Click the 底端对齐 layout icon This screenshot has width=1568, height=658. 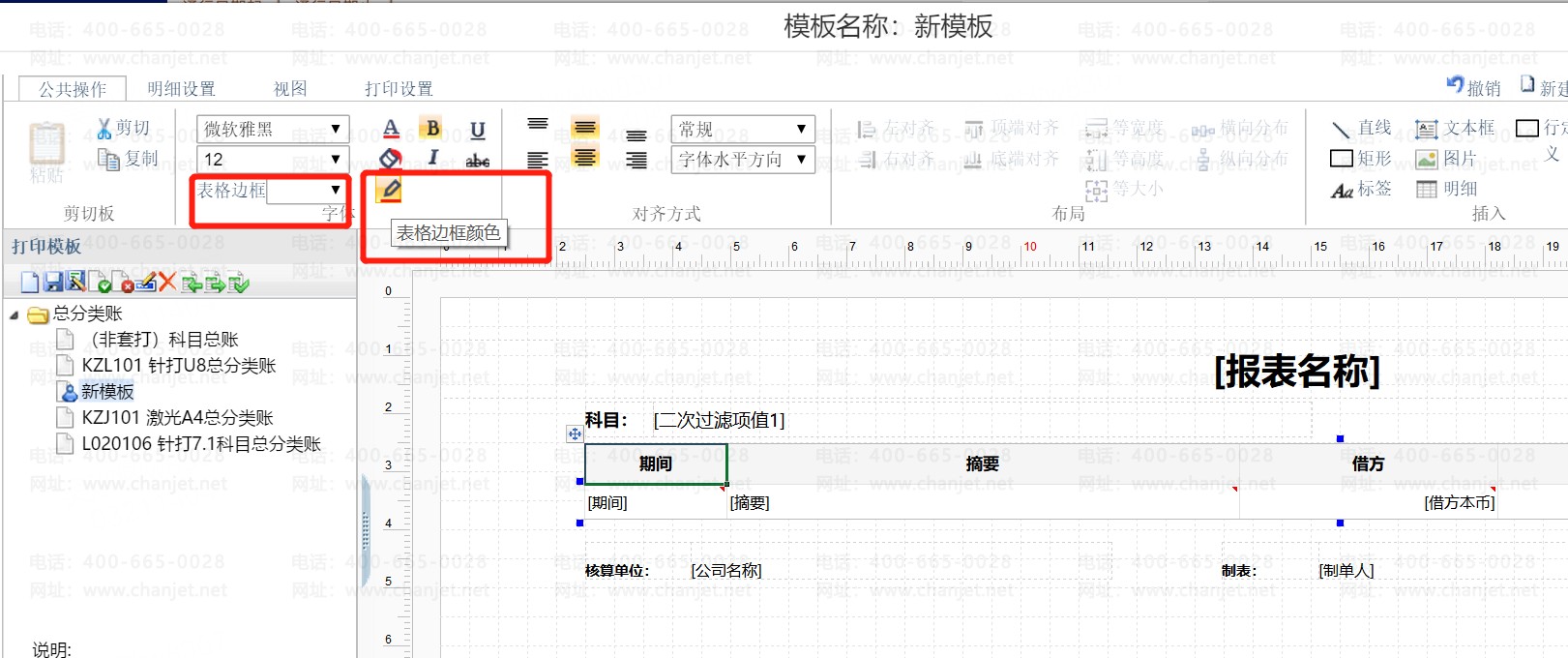pyautogui.click(x=974, y=159)
